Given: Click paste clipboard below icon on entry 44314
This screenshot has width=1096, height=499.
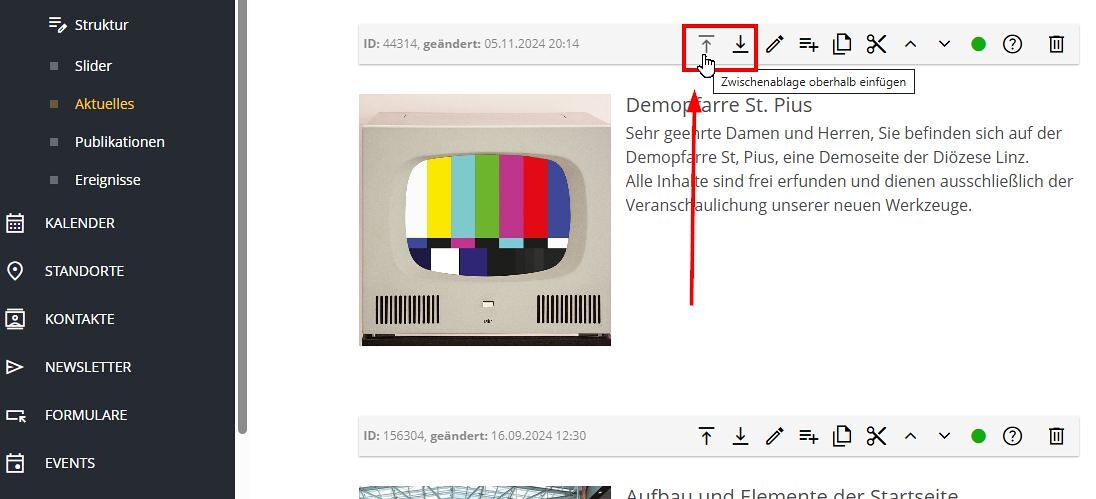Looking at the screenshot, I should (x=740, y=44).
